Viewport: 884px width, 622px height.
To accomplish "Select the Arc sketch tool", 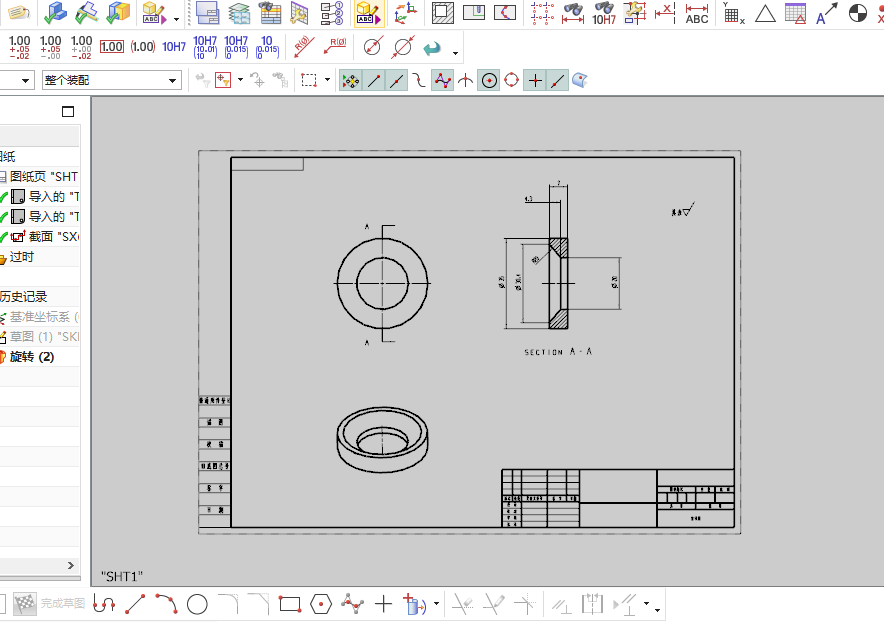I will coord(166,604).
